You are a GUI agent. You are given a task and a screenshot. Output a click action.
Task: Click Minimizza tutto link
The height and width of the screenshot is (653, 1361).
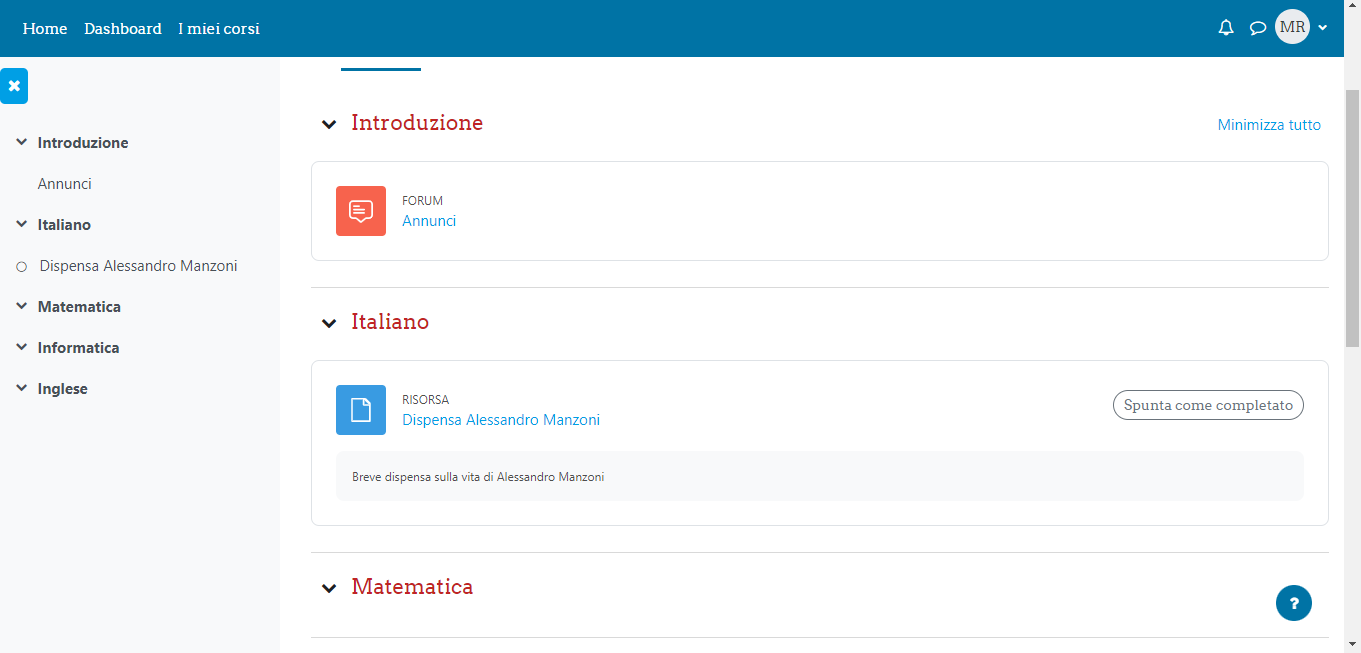click(1269, 125)
